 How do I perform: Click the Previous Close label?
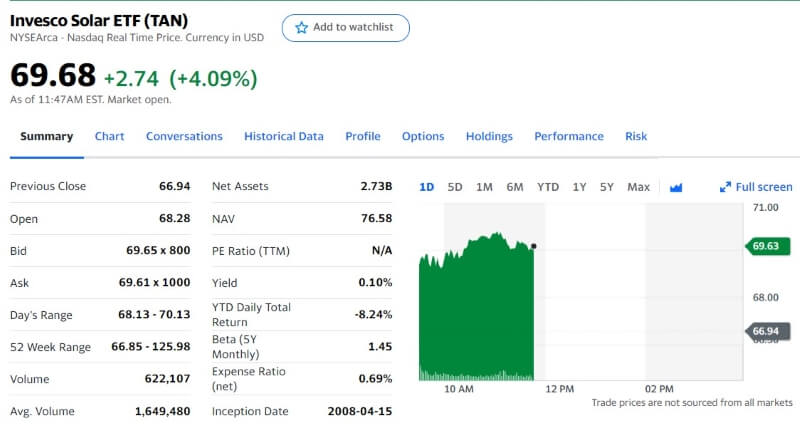tap(48, 186)
